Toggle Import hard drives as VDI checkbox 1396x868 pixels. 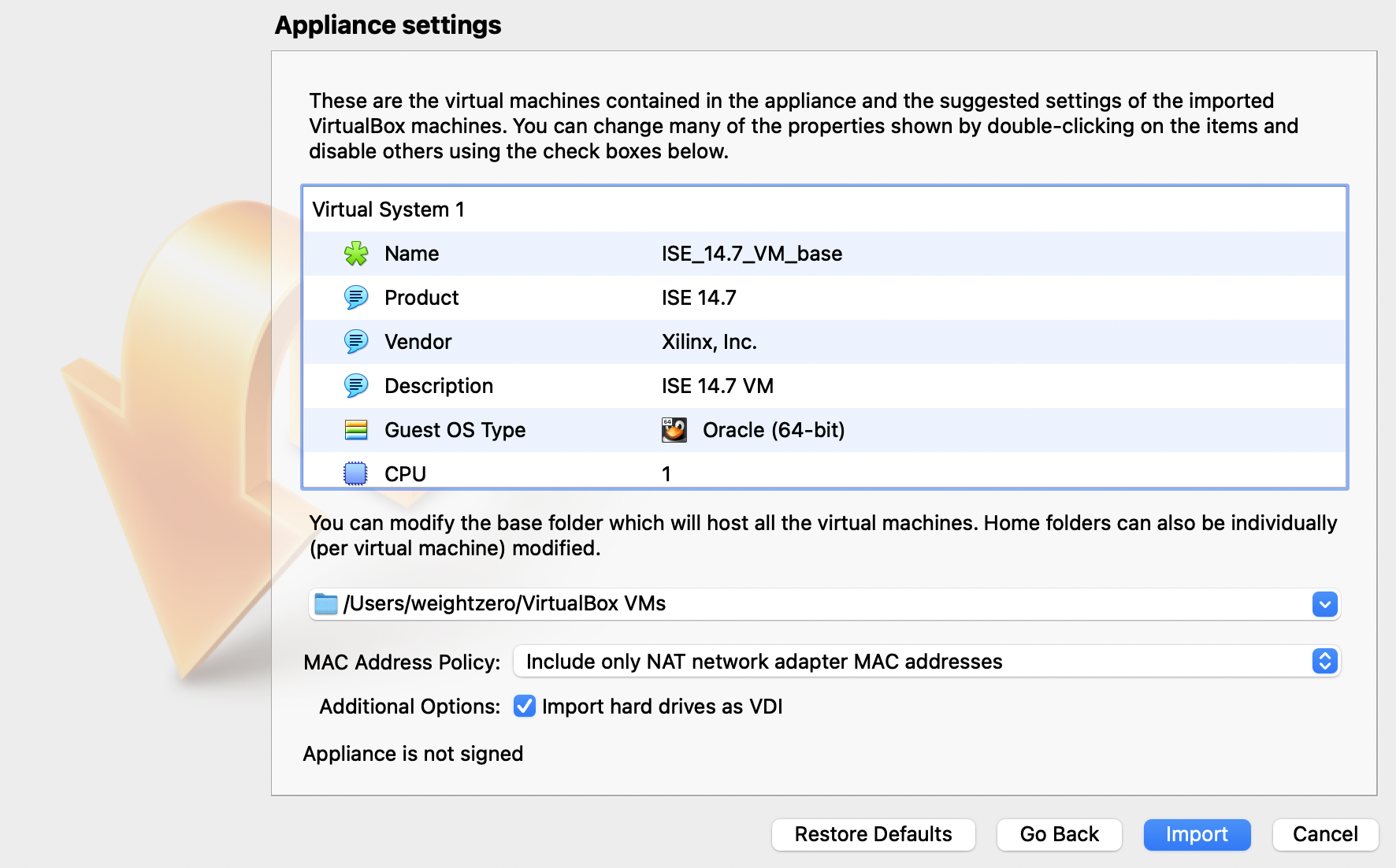525,706
